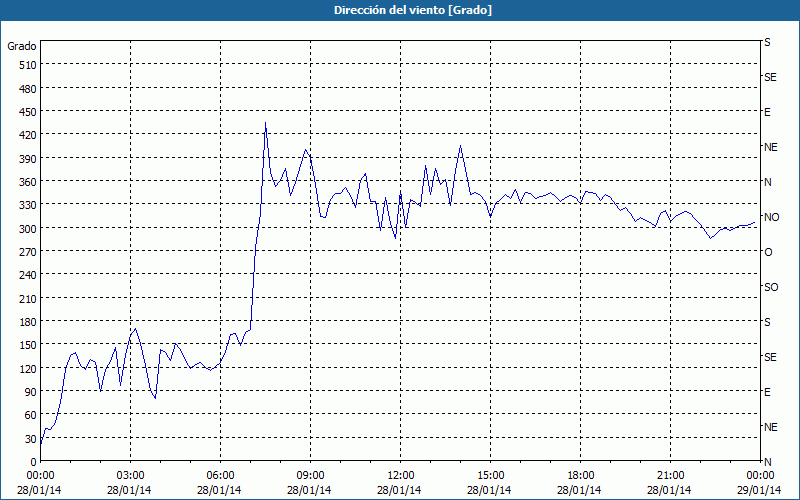Click the 330 degree axis label
The image size is (800, 500).
(x=28, y=205)
